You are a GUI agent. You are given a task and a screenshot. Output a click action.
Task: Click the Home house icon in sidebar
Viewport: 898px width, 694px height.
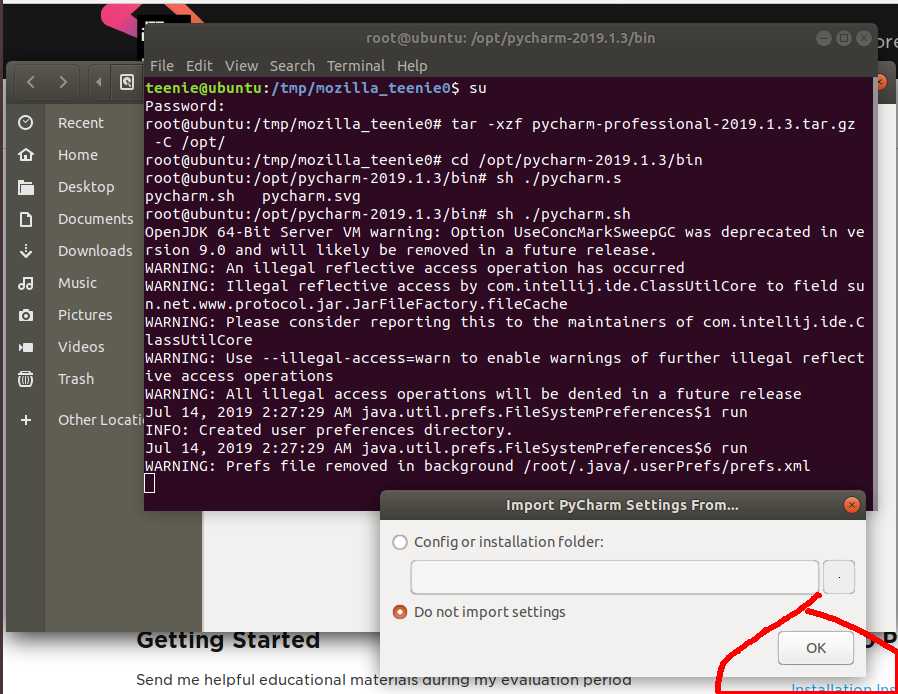pyautogui.click(x=26, y=155)
